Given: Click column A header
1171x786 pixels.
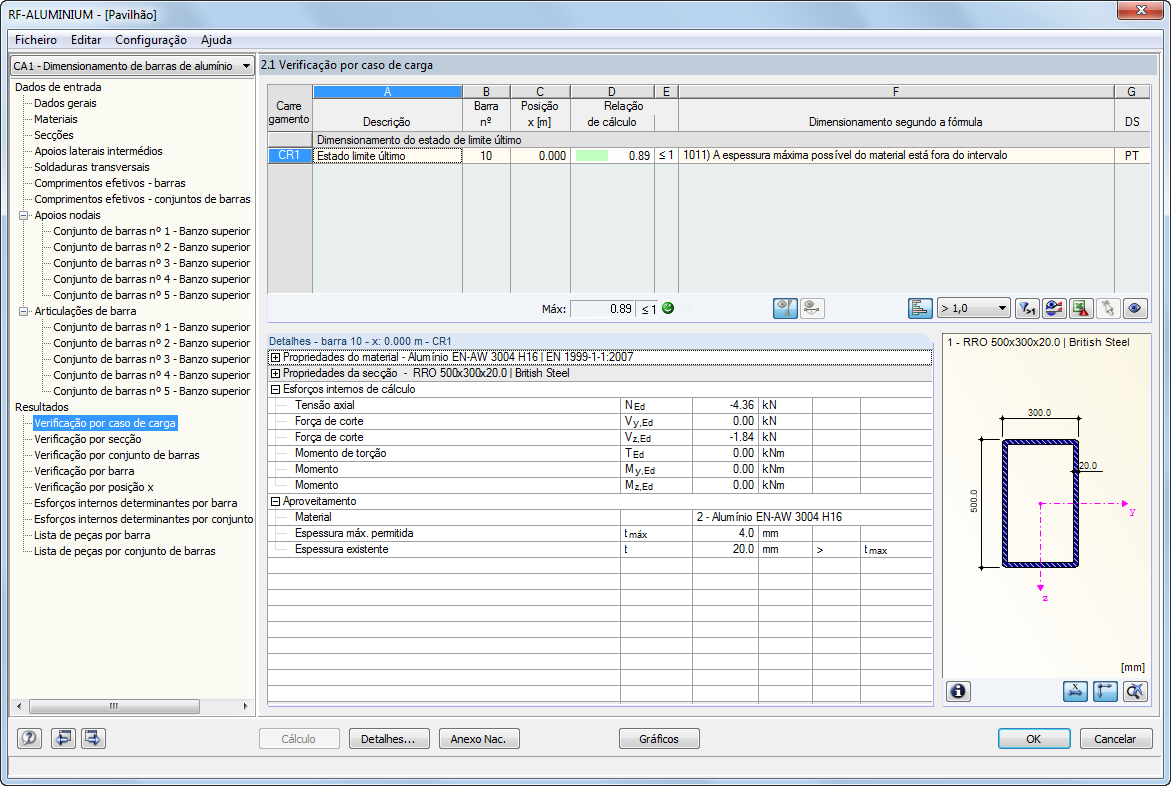Looking at the screenshot, I should 388,92.
